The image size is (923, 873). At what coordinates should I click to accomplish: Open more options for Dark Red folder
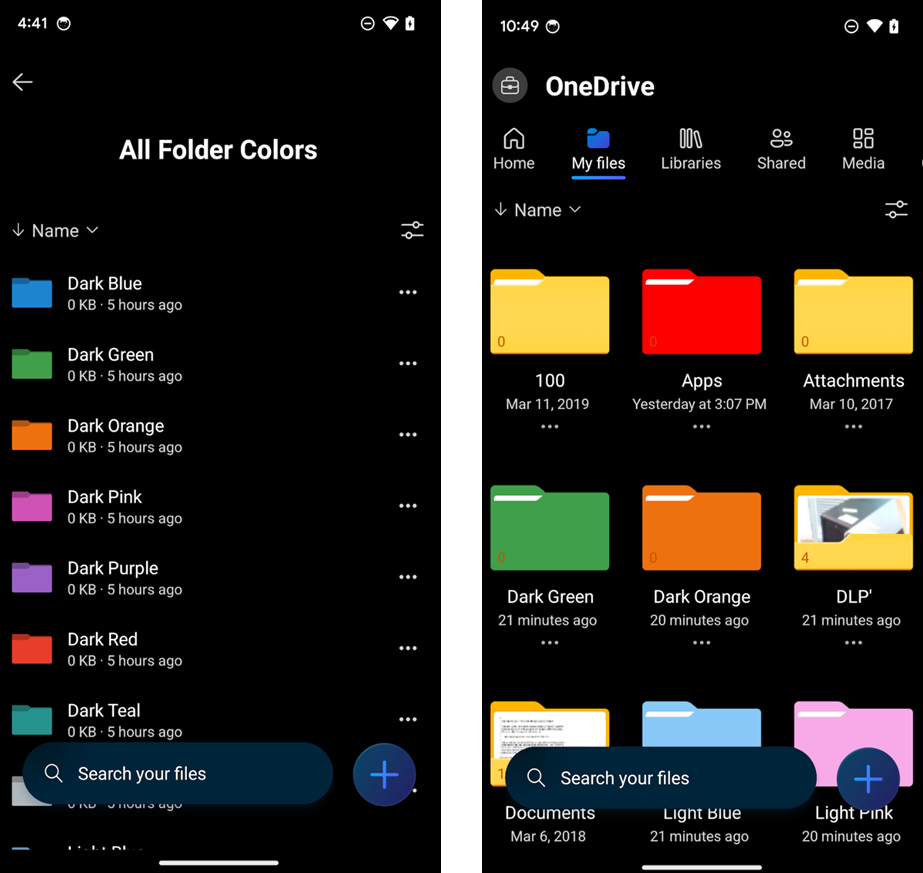pyautogui.click(x=408, y=648)
